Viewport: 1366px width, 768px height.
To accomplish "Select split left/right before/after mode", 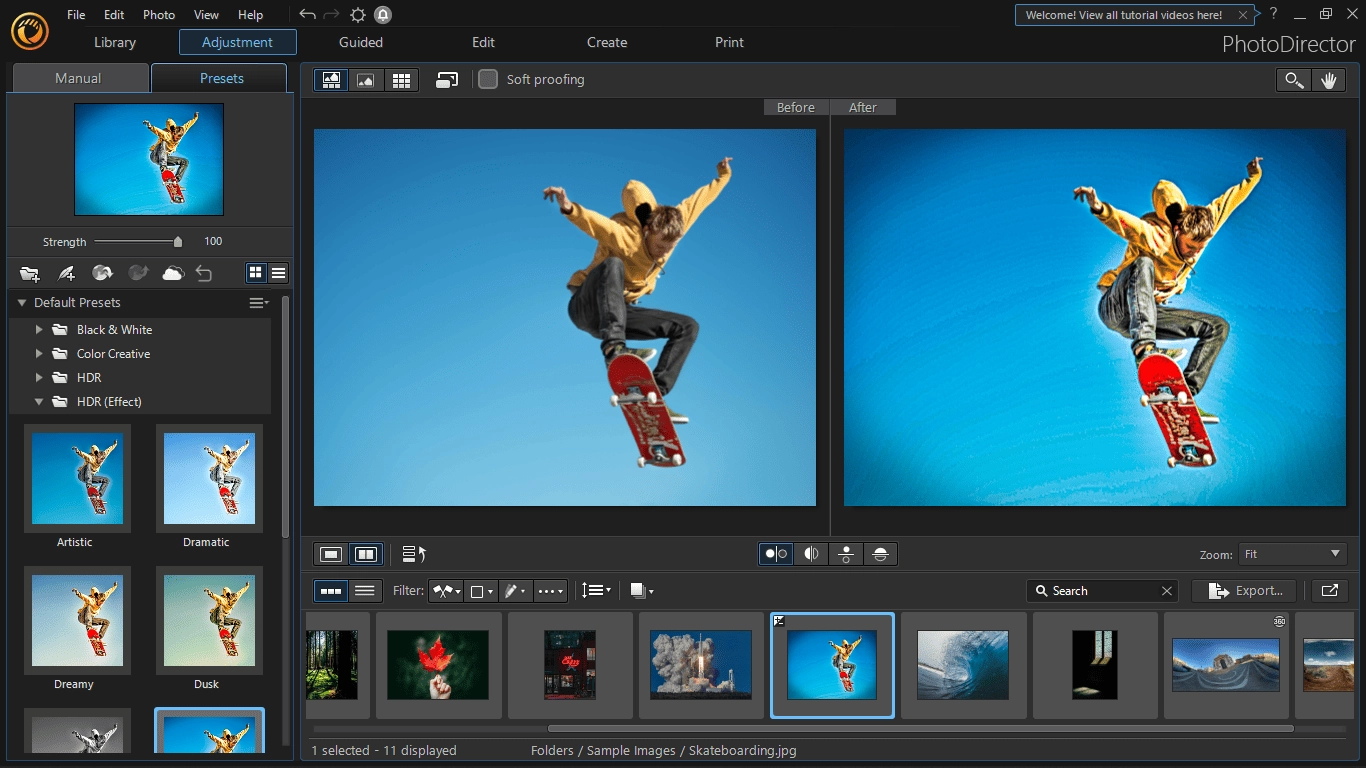I will tap(811, 554).
